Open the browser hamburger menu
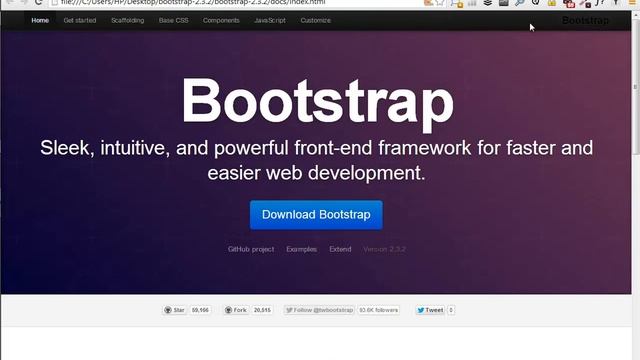The image size is (640, 360). 632,3
